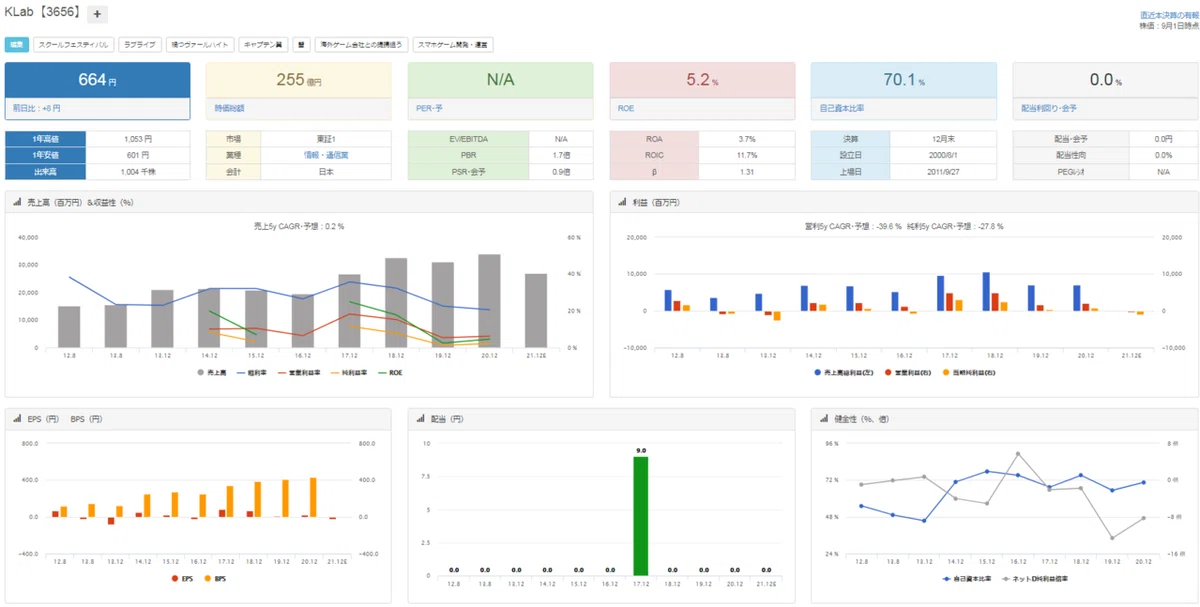The height and width of the screenshot is (607, 1200).
Task: Toggle ネットD/E純利益倍率 legend series
Action: click(x=1037, y=579)
